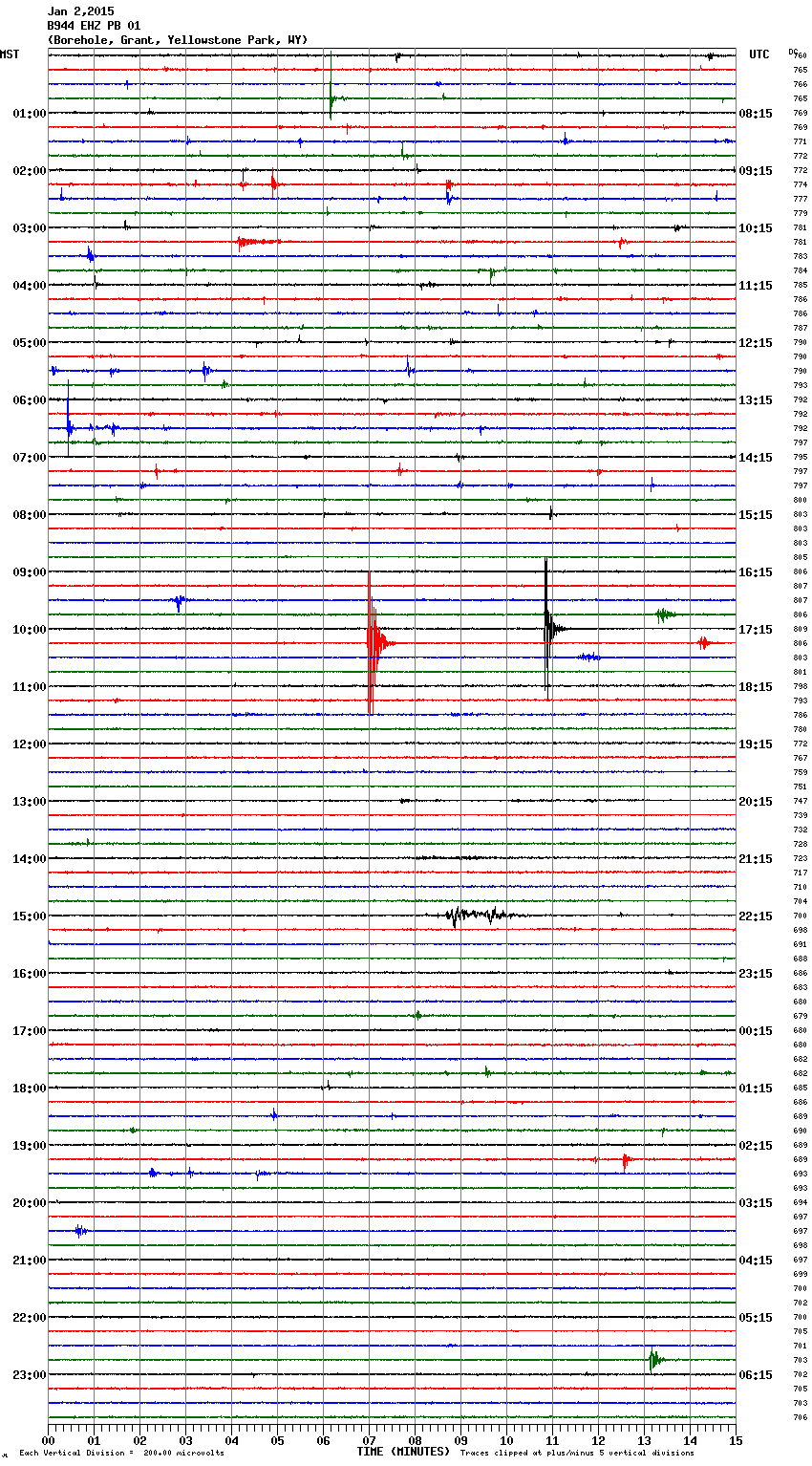Select the '22:00' MST row label

pyautogui.click(x=30, y=1318)
